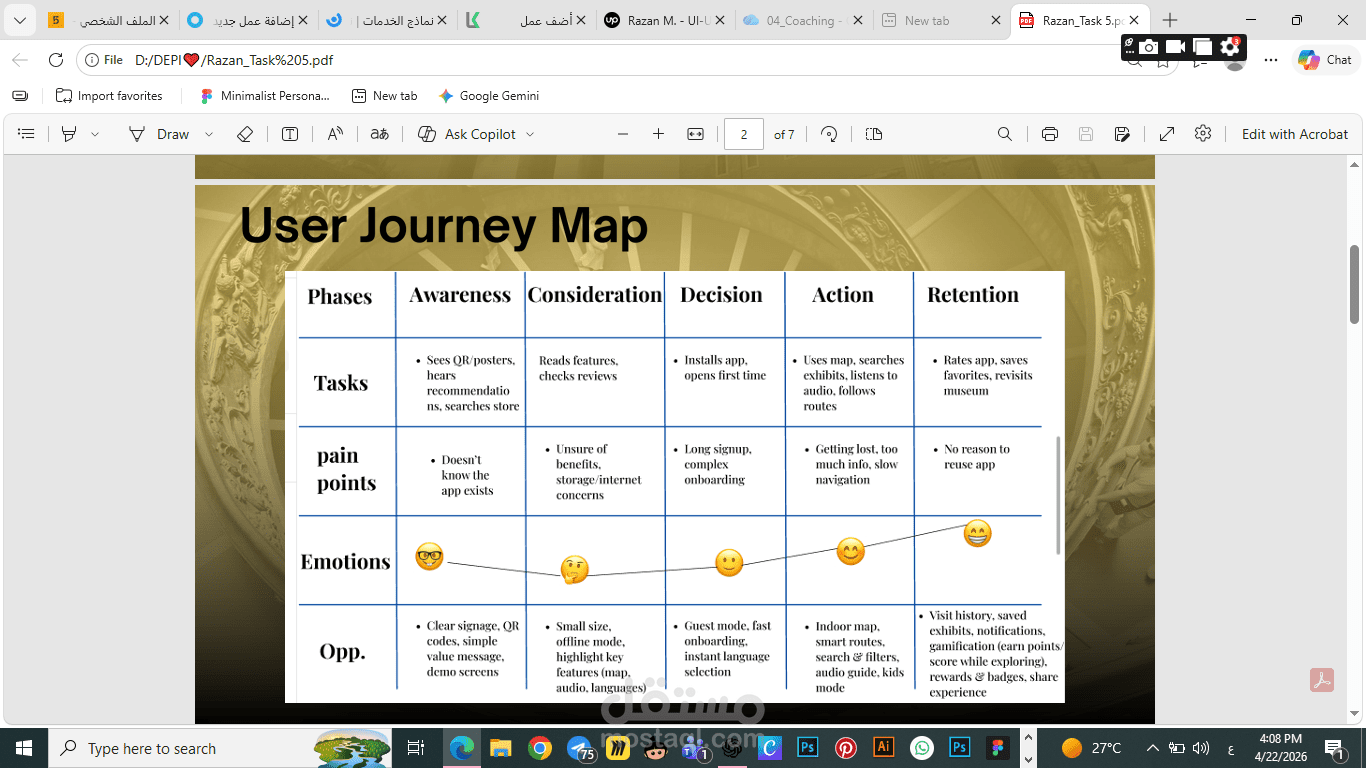The image size is (1366, 768).
Task: Open the New tab bookmark in favorites bar
Action: point(384,96)
